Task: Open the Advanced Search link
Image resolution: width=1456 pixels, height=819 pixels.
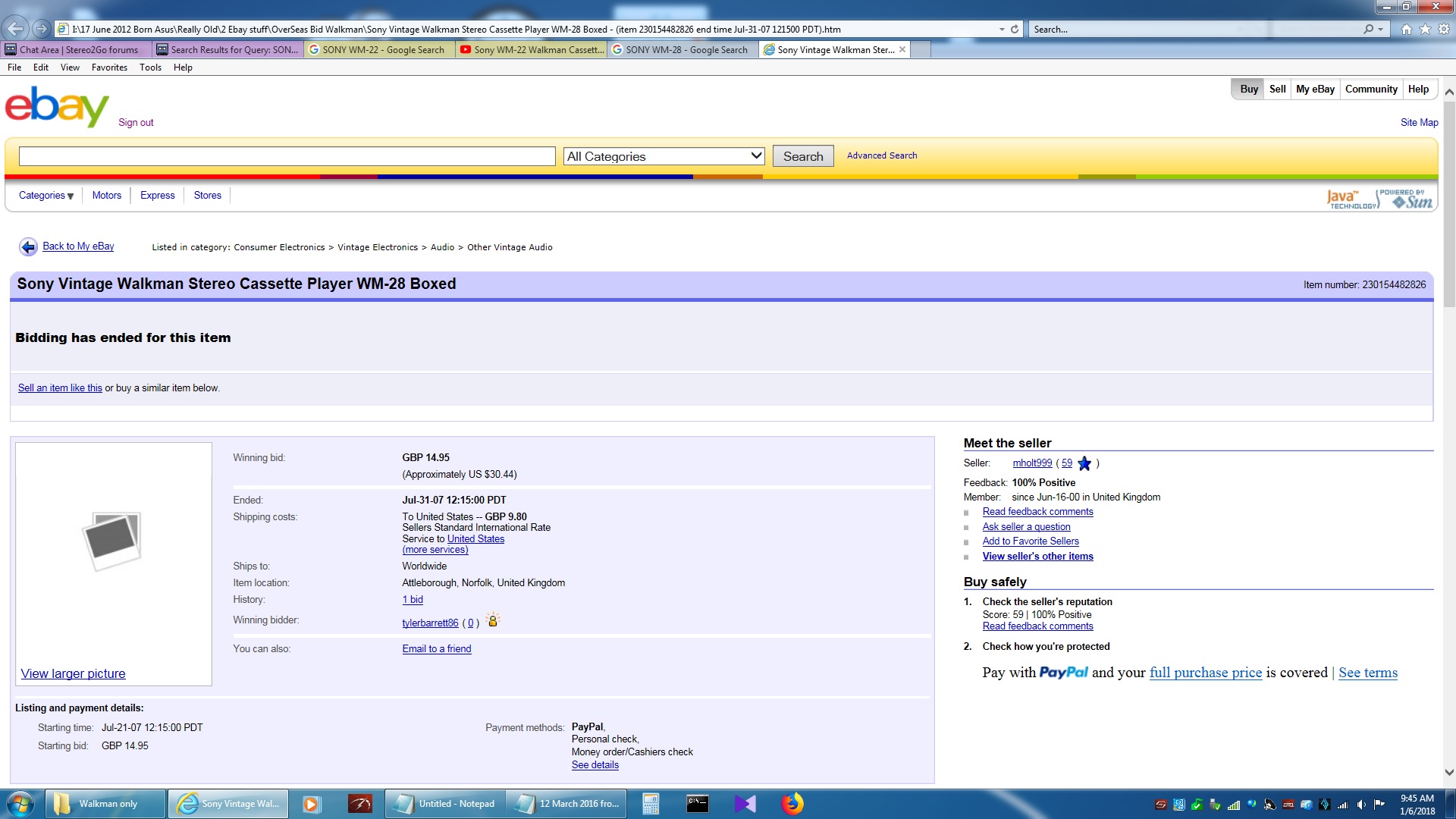Action: pyautogui.click(x=882, y=155)
